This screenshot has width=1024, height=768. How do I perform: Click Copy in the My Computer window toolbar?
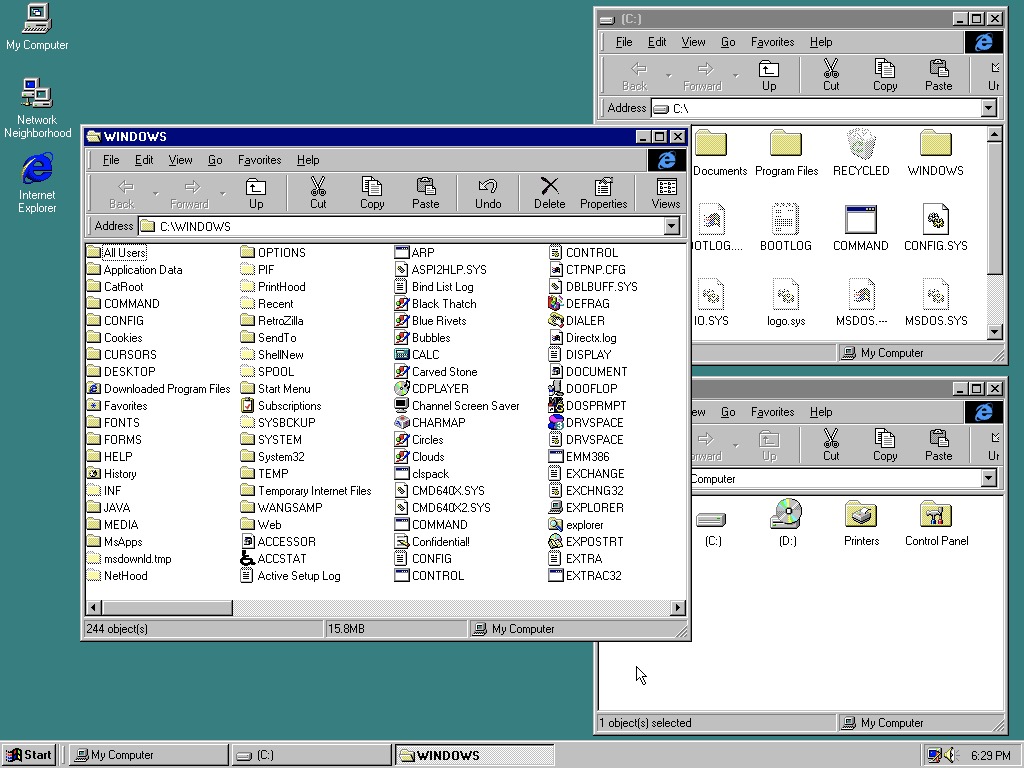pos(886,445)
